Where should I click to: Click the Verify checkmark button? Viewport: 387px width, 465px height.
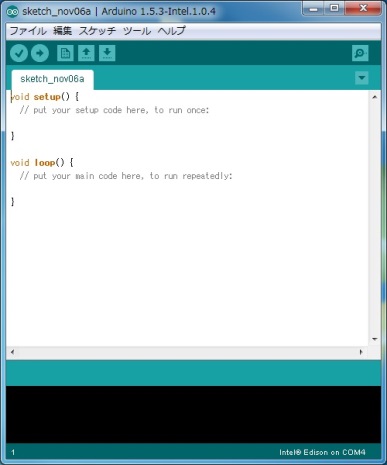coord(19,53)
